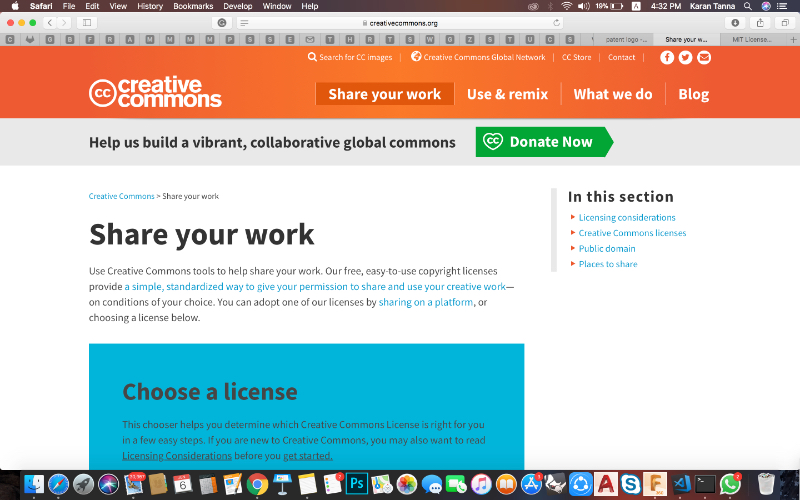800x500 pixels.
Task: Go back with Safari's back arrow
Action: coord(50,22)
